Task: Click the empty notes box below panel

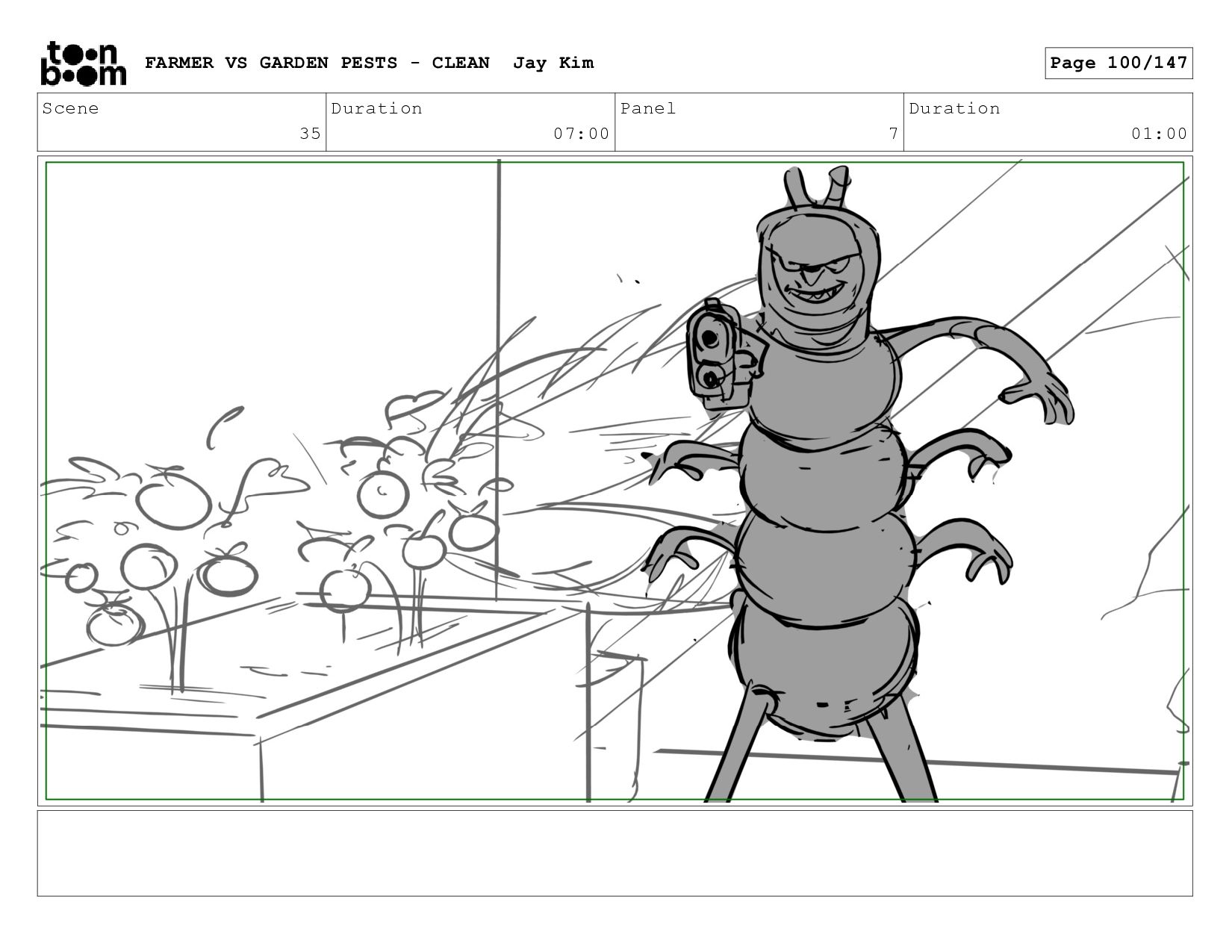Action: tap(615, 853)
